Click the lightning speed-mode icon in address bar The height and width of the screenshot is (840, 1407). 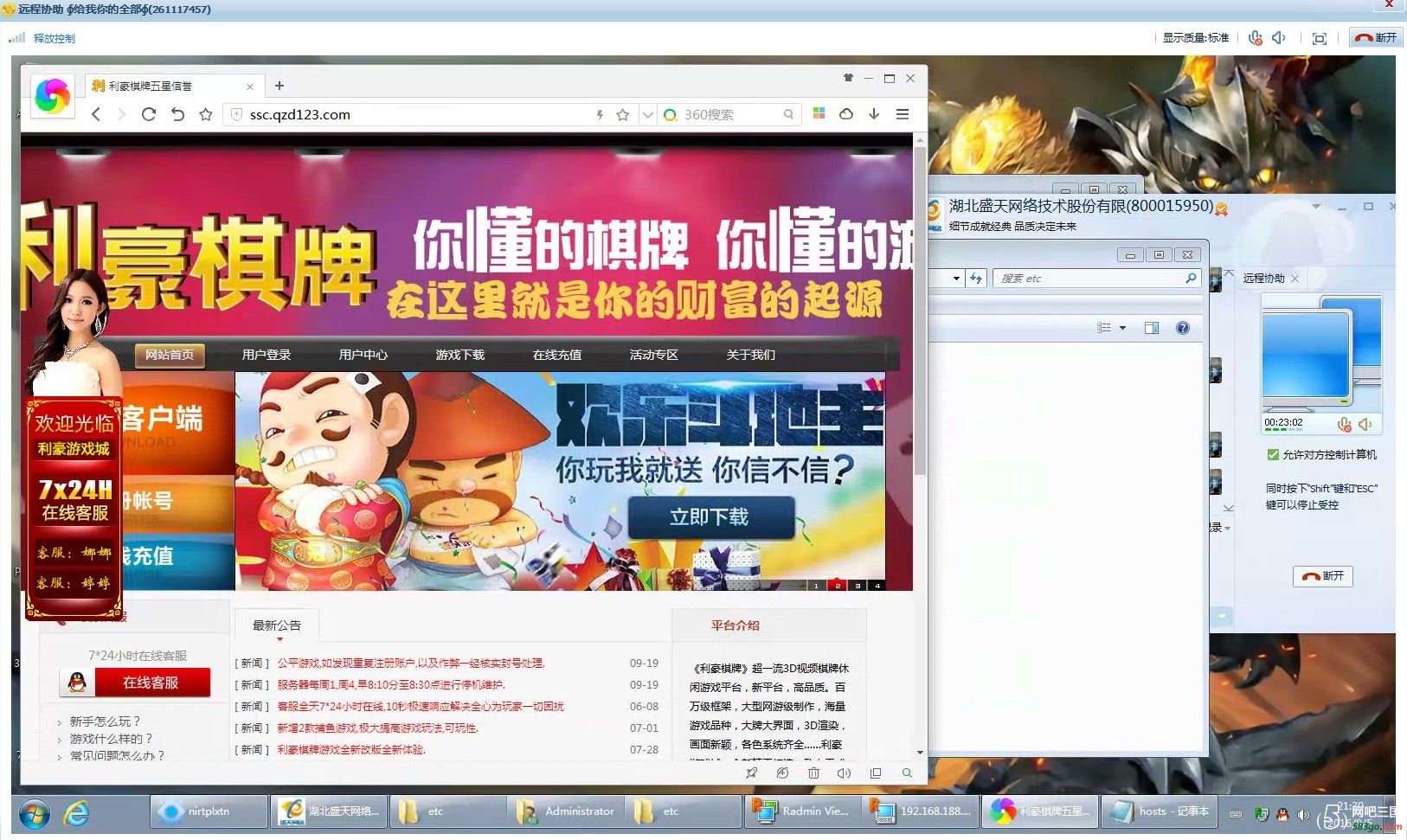[x=600, y=114]
